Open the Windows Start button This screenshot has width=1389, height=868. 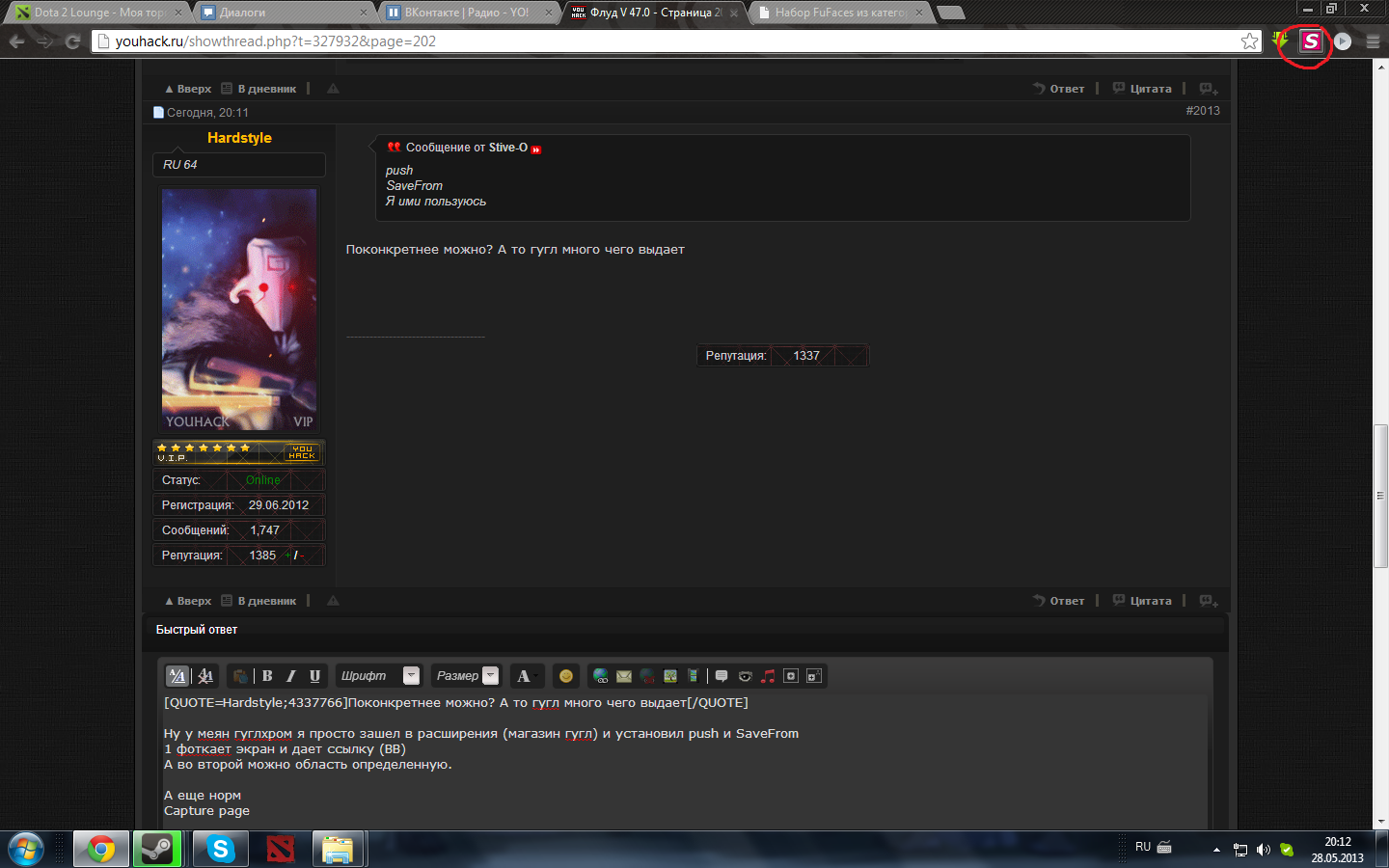pyautogui.click(x=27, y=850)
